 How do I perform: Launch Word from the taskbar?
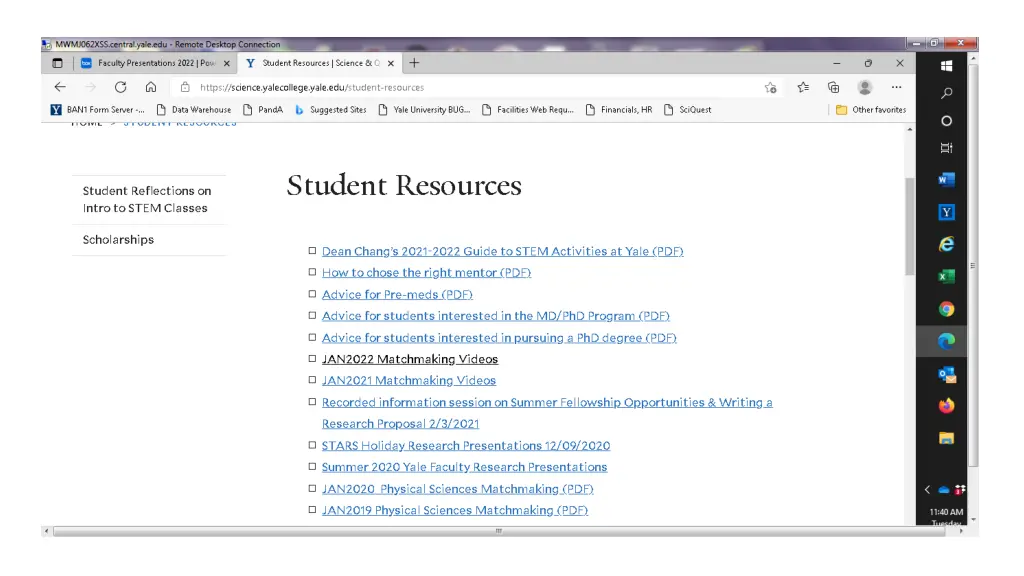(x=946, y=180)
